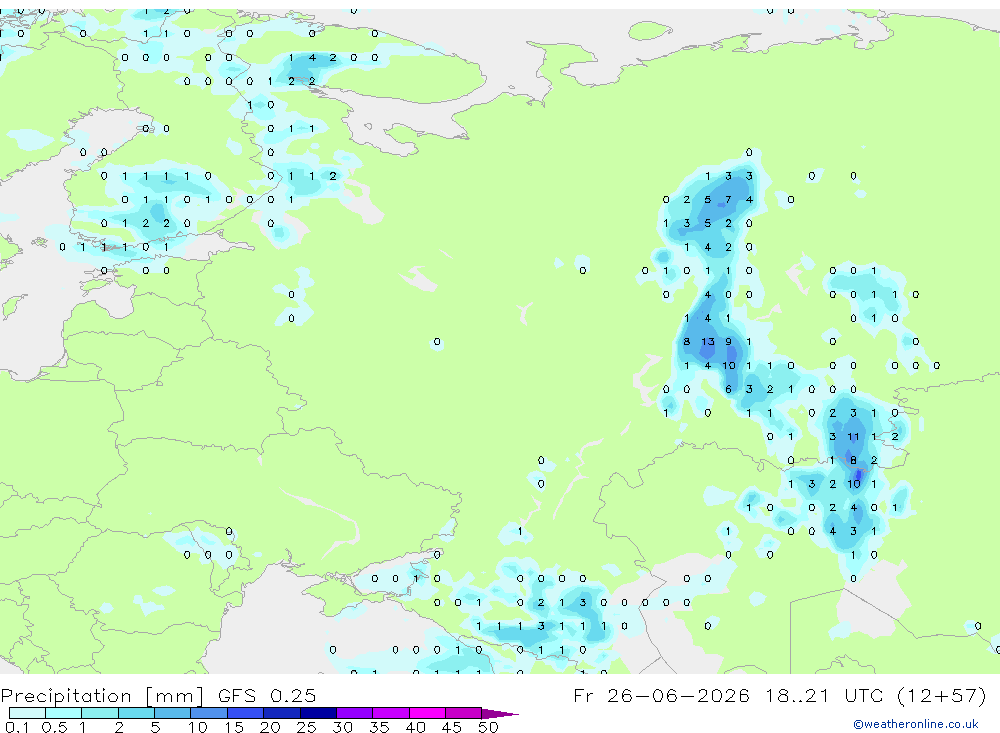Image resolution: width=1000 pixels, height=733 pixels.
Task: Click the precipitation value '13' on the map
Action: [707, 342]
